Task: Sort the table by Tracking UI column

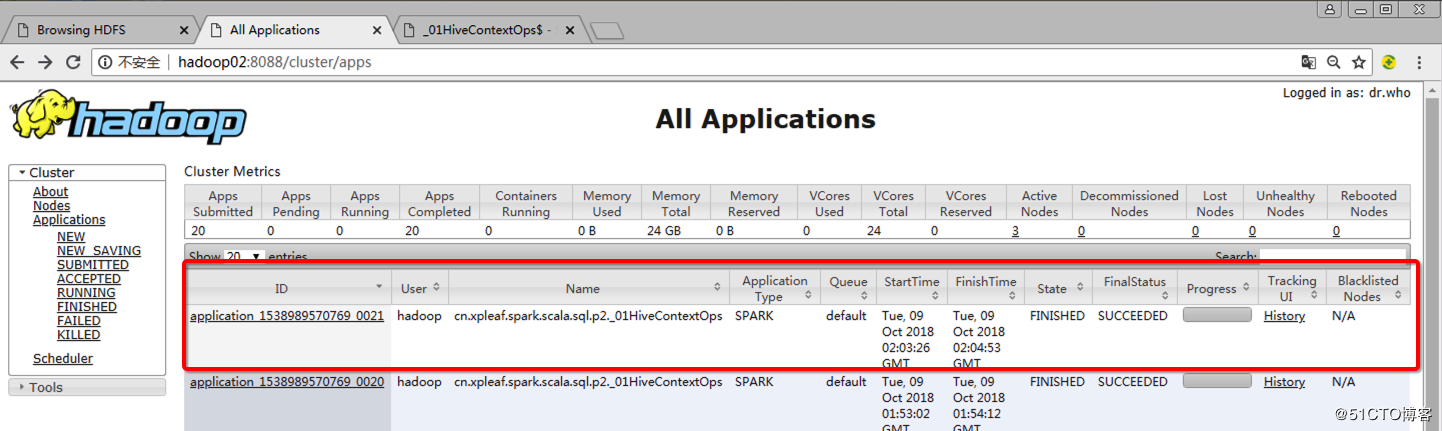Action: [x=1291, y=288]
